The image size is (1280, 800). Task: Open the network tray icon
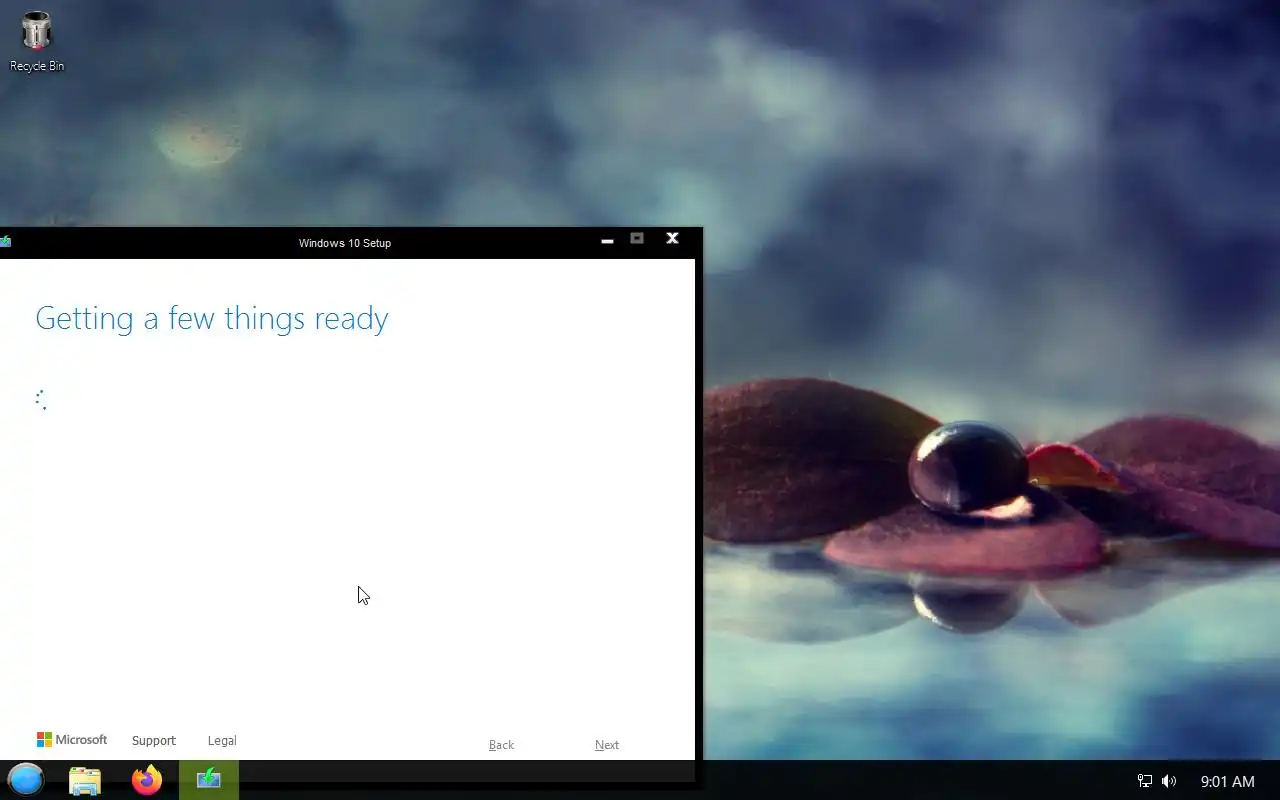click(1145, 781)
